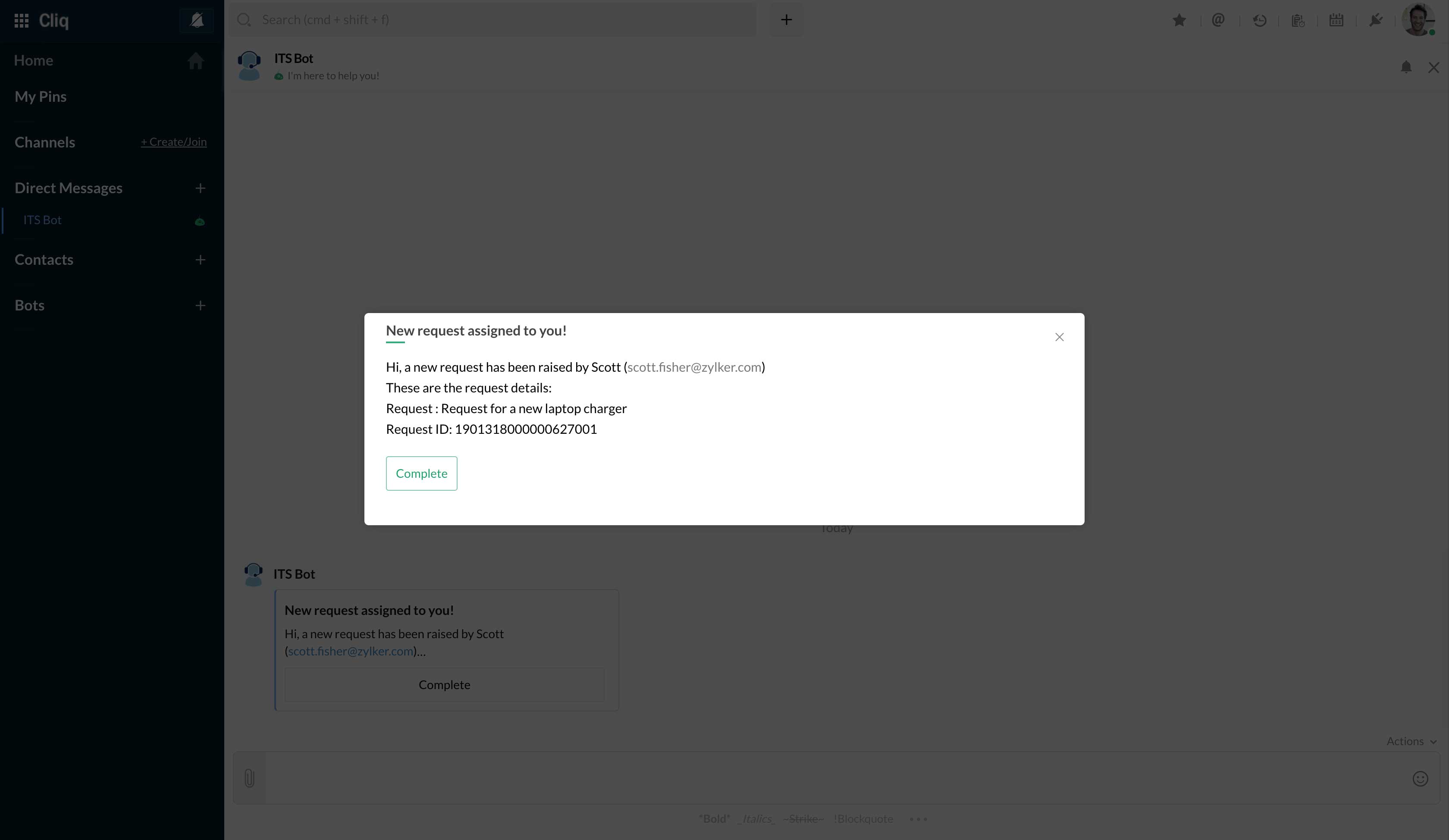Toggle the muted notifications bell in sidebar

tap(197, 21)
